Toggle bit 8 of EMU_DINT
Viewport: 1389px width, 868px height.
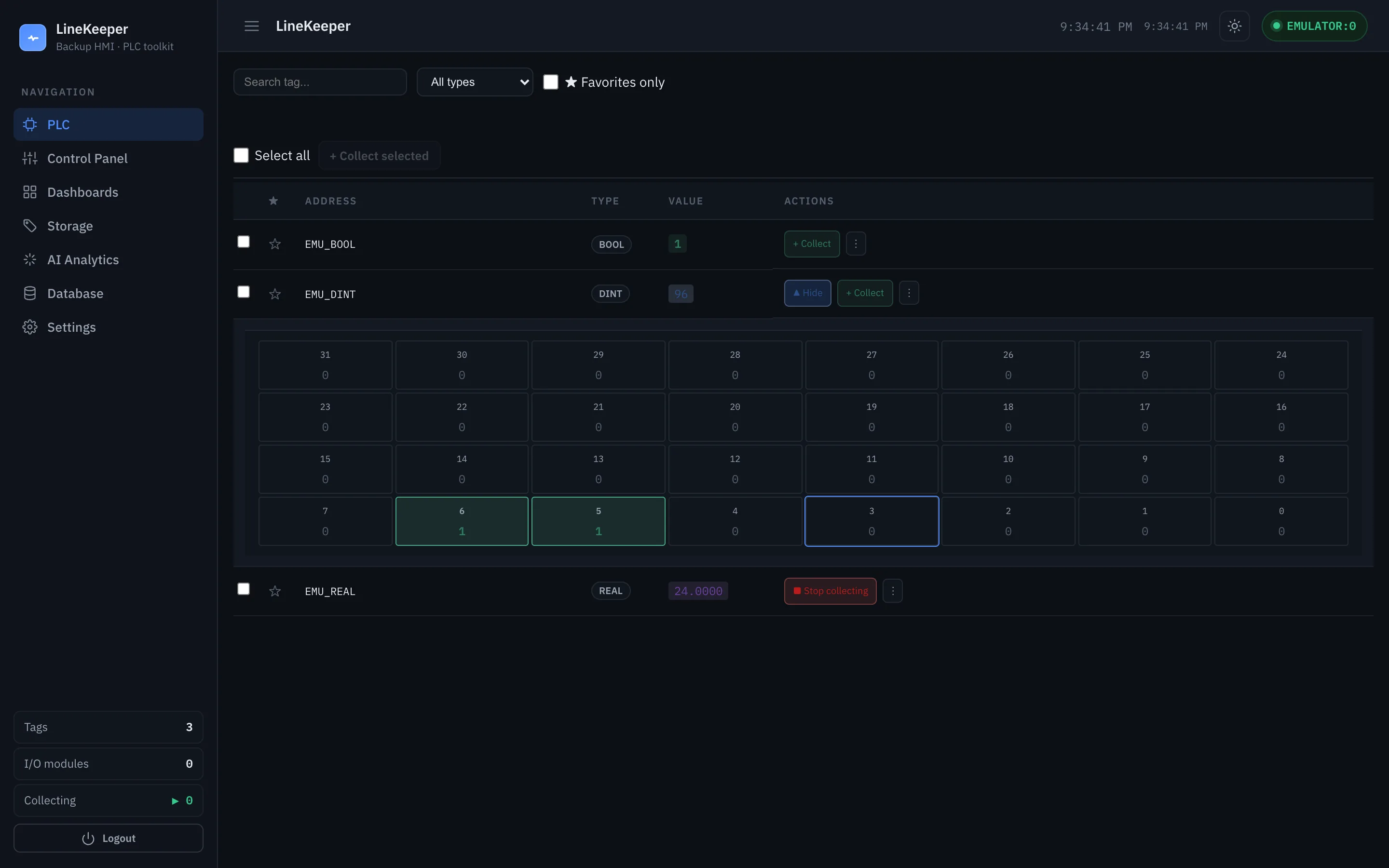1281,469
